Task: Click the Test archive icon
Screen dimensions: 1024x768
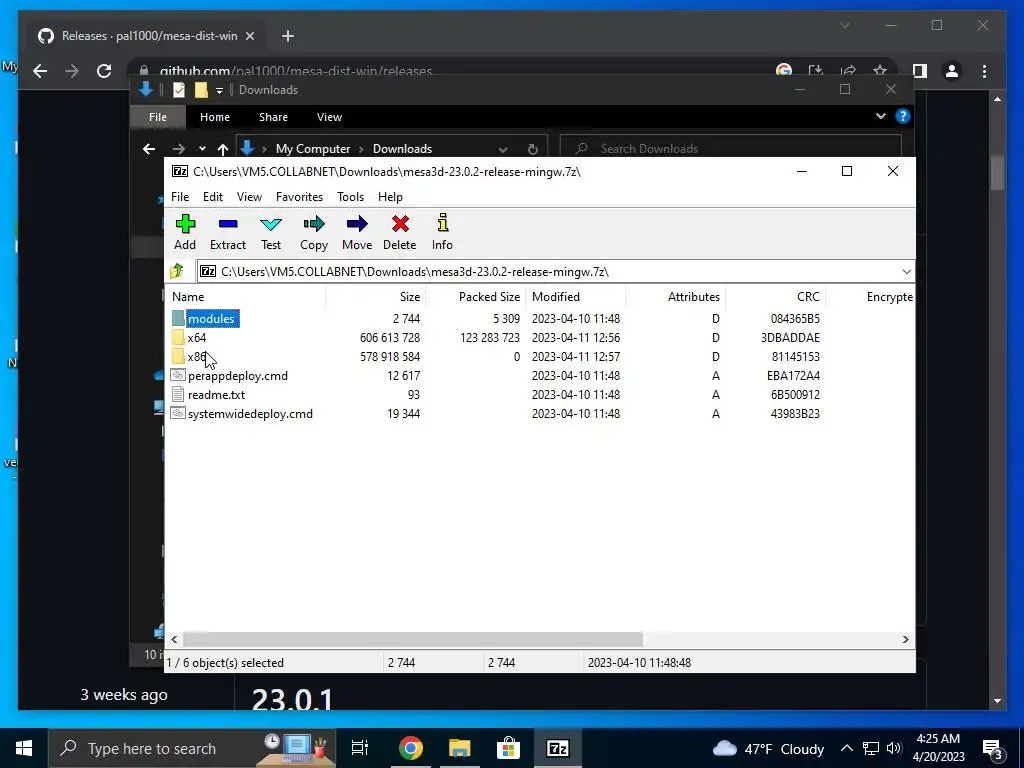Action: point(270,225)
